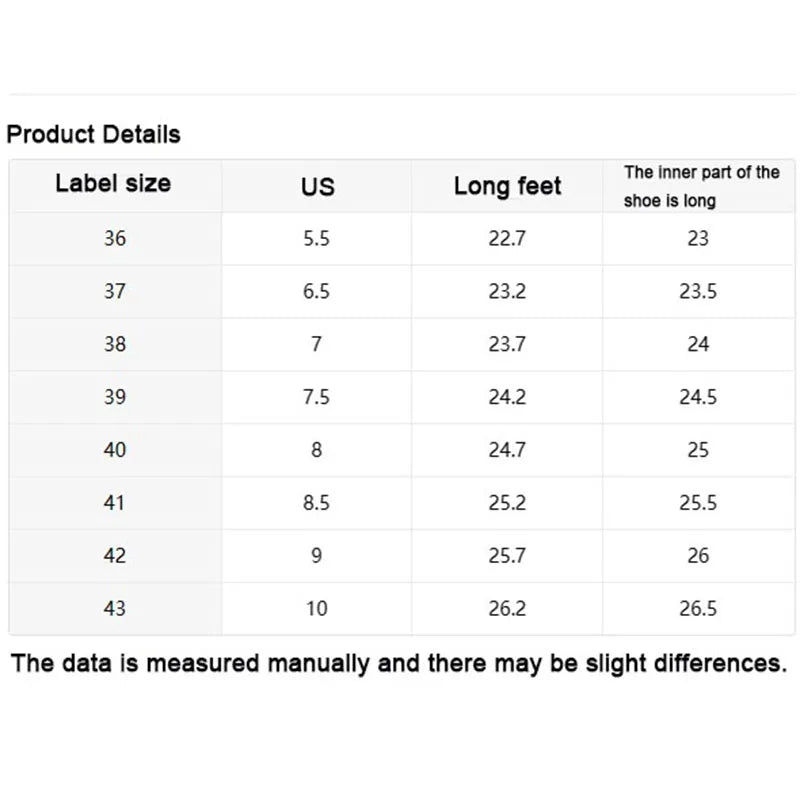Viewport: 800px width, 800px height.
Task: Click the US size 7.5 cell
Action: [316, 397]
